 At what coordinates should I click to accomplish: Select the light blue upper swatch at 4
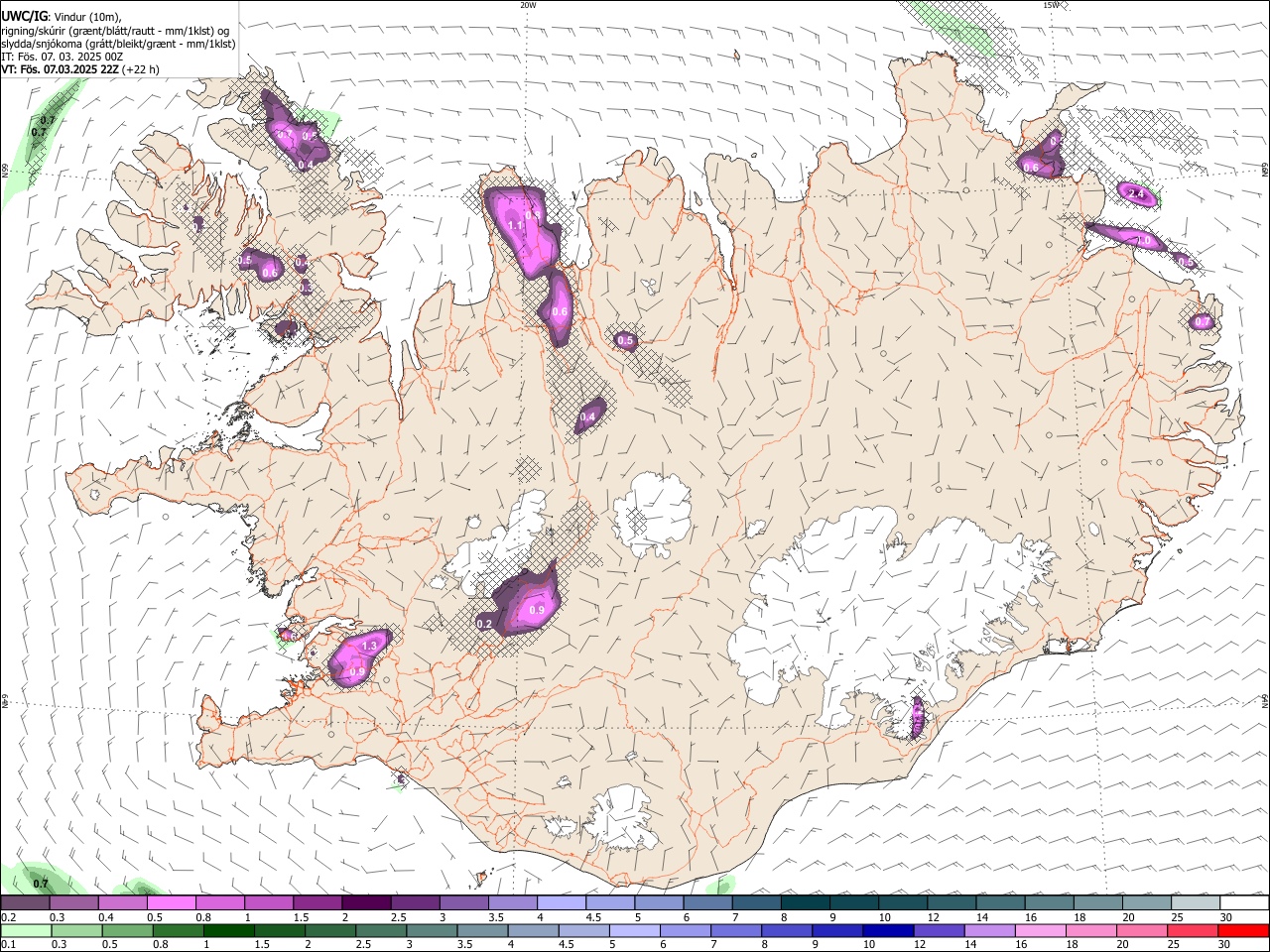[x=561, y=903]
